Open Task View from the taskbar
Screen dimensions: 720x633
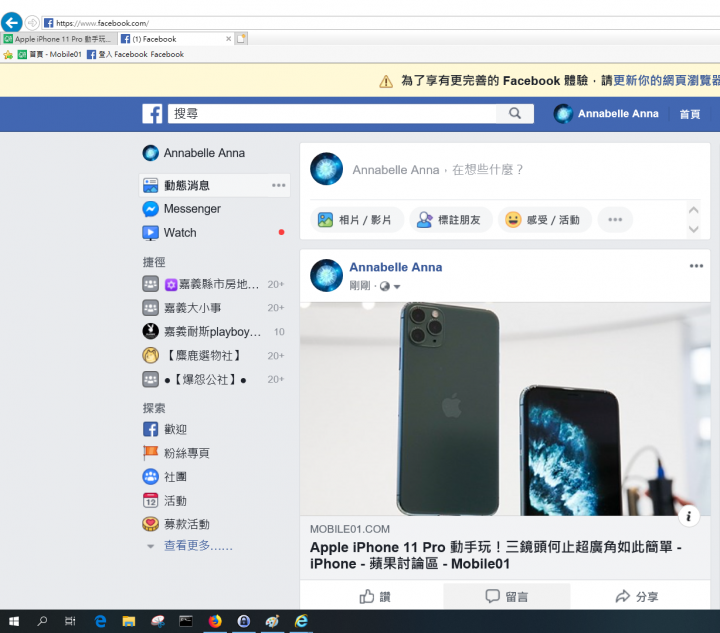(70, 622)
